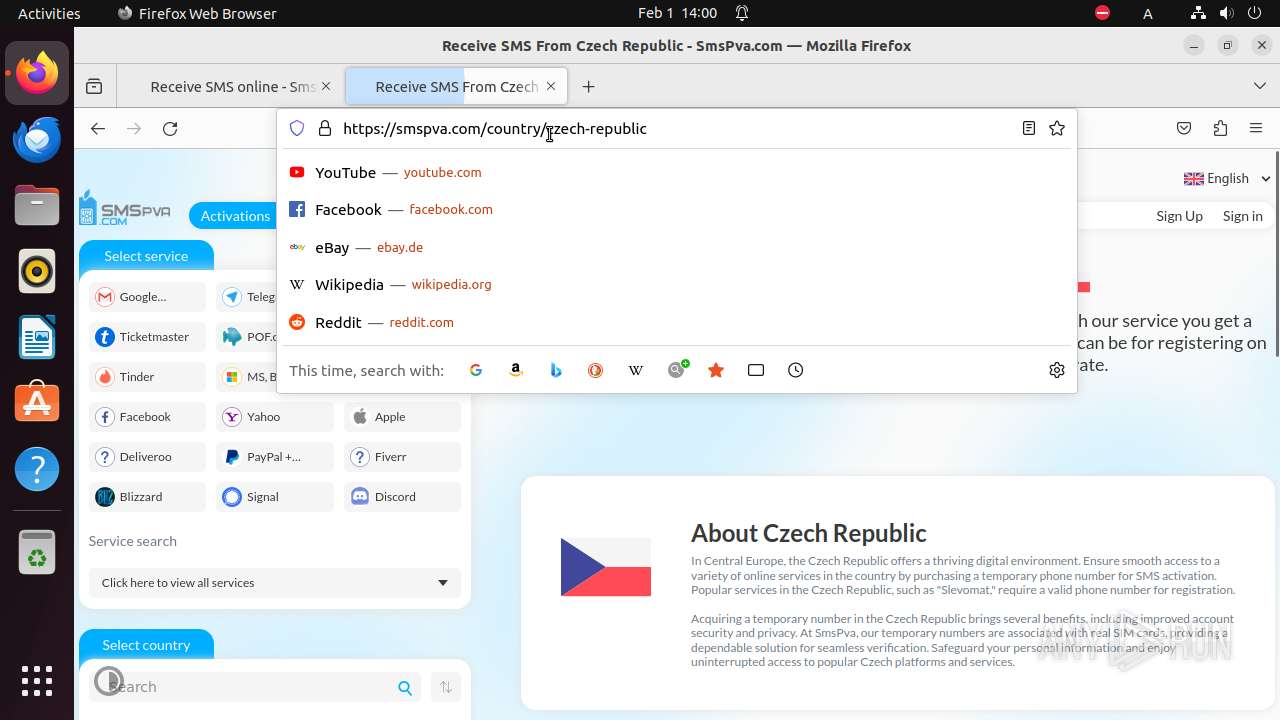Open the Sign in link

click(1242, 216)
